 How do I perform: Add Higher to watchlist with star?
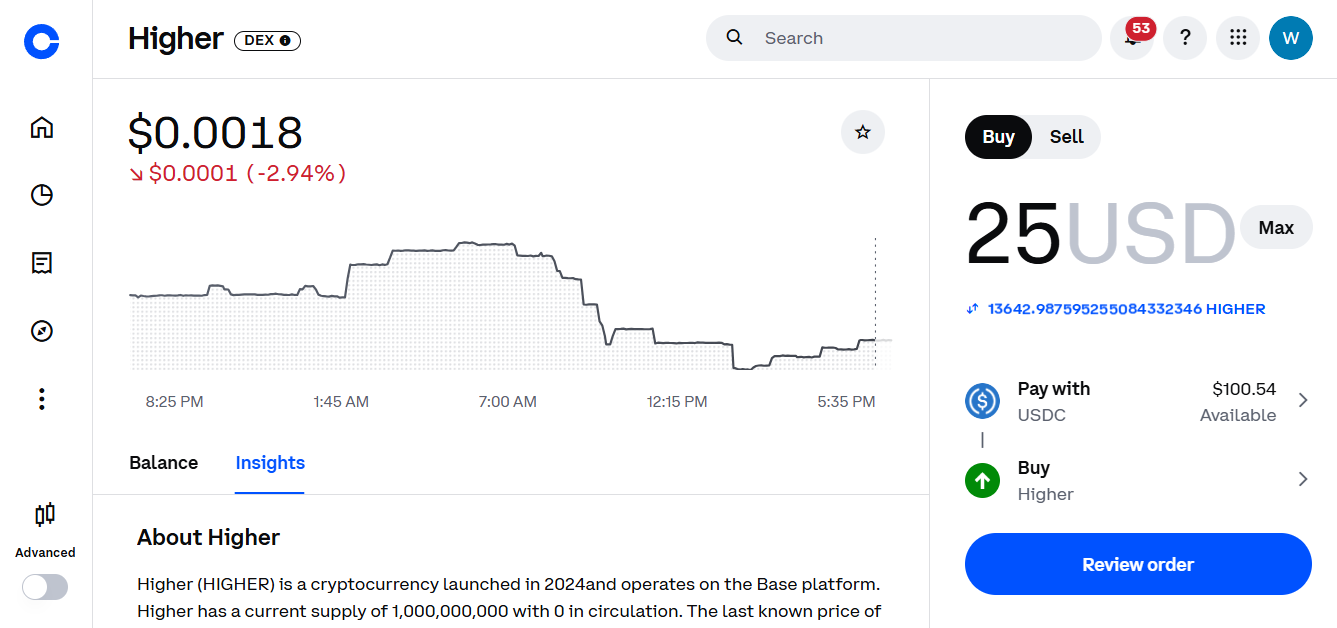click(x=862, y=132)
